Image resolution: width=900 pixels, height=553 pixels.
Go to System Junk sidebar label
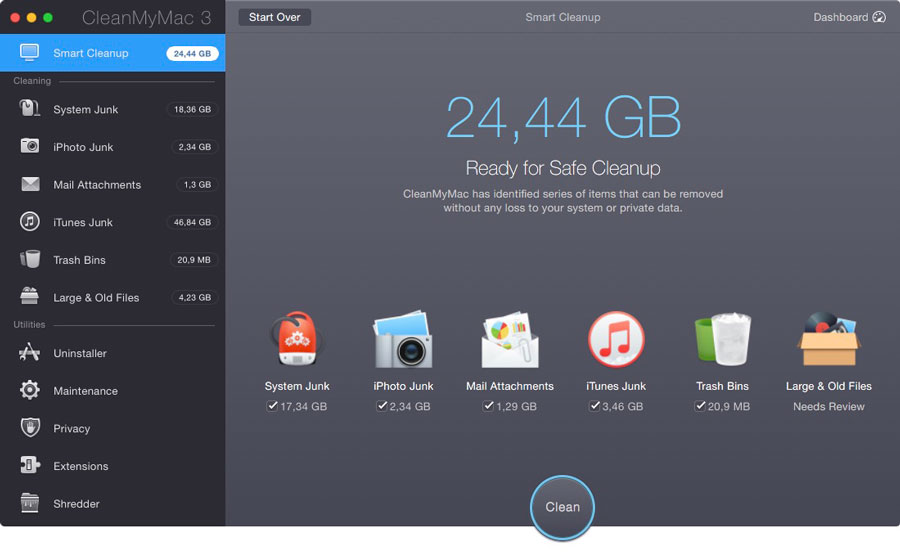coord(86,109)
